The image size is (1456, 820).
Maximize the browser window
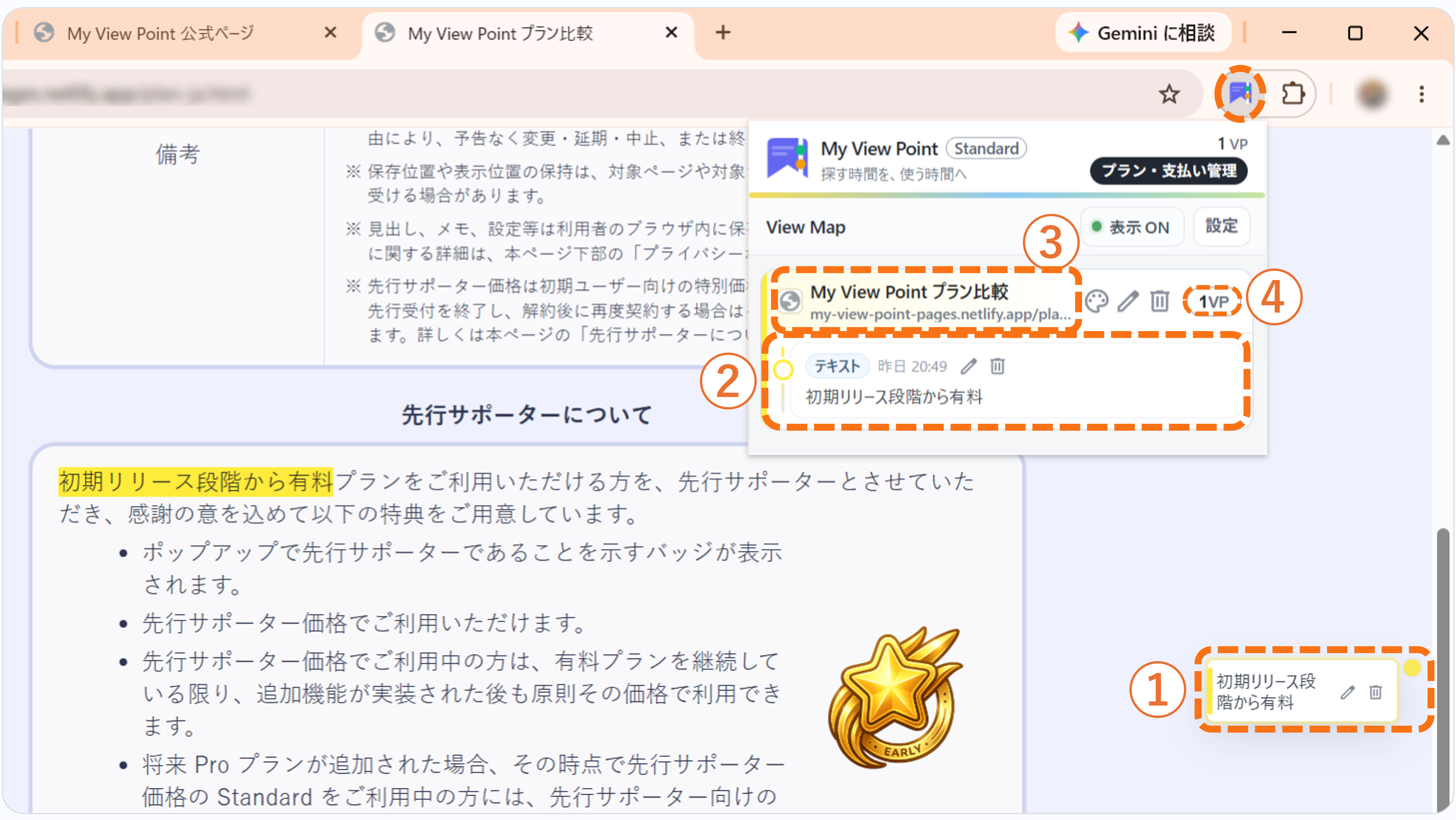tap(1355, 33)
